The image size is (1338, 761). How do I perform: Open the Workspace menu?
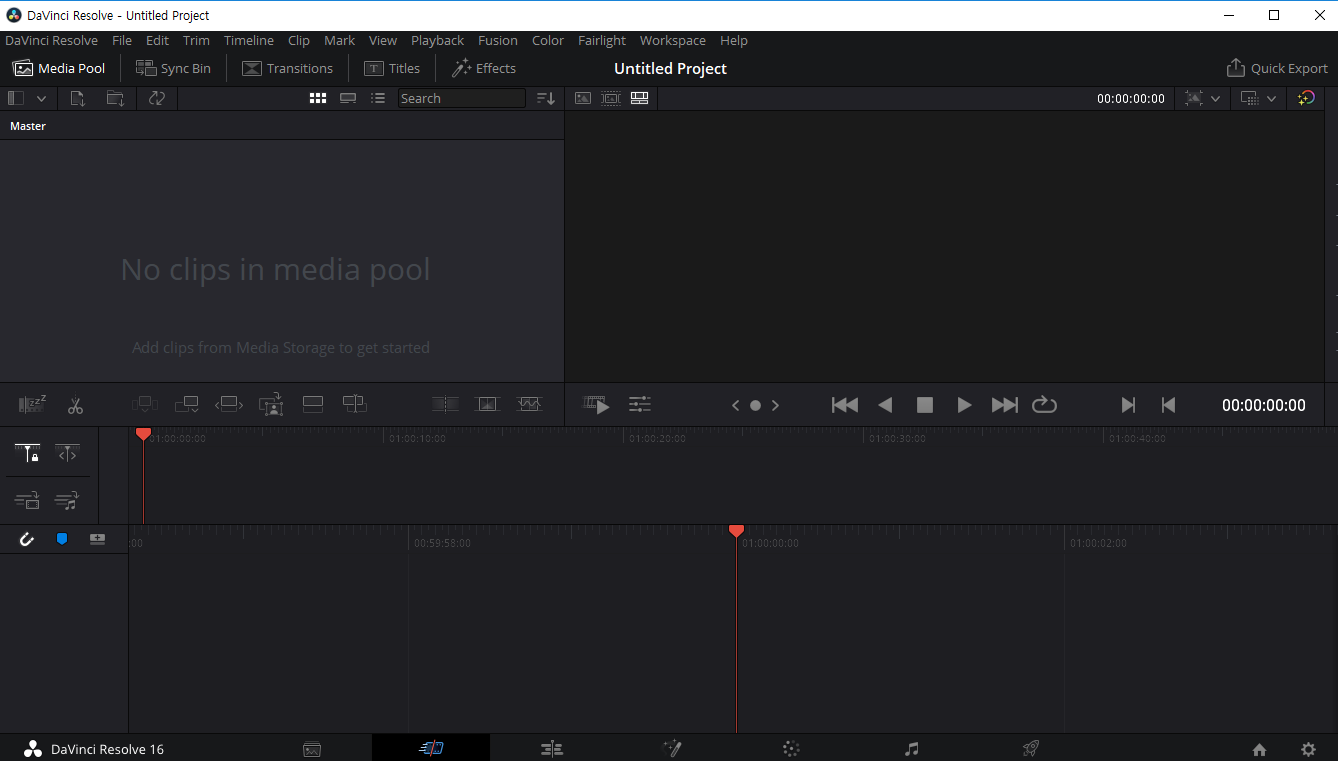pos(673,41)
